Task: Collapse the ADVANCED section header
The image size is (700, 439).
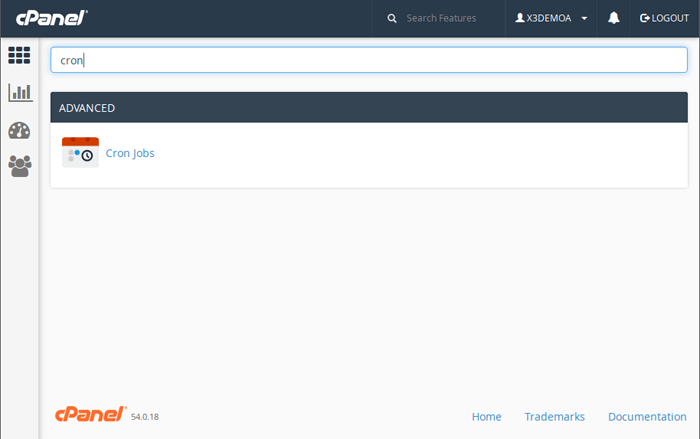Action: point(369,107)
